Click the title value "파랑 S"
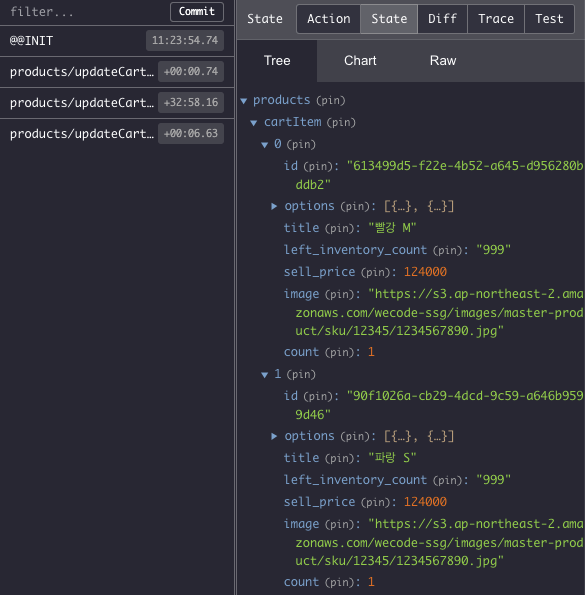Screen dimensions: 585x595 point(392,458)
